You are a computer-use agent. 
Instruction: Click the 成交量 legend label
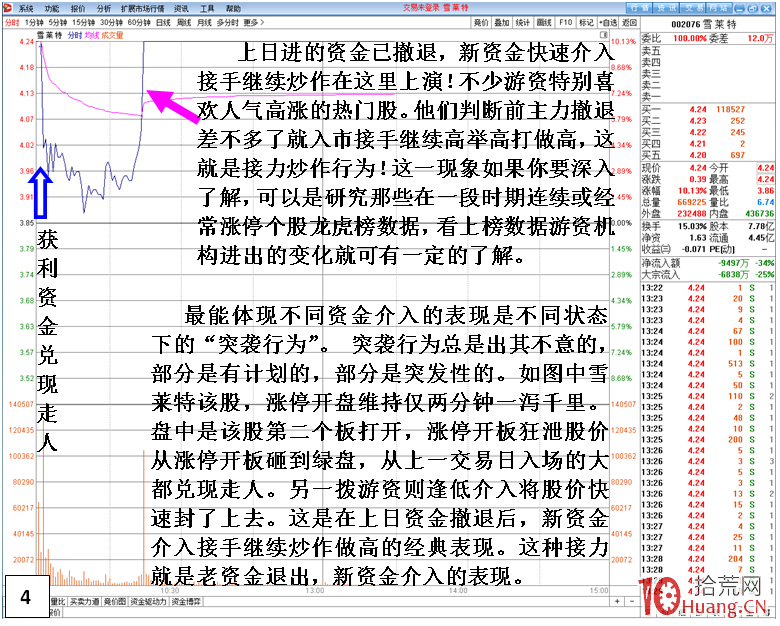tap(112, 35)
